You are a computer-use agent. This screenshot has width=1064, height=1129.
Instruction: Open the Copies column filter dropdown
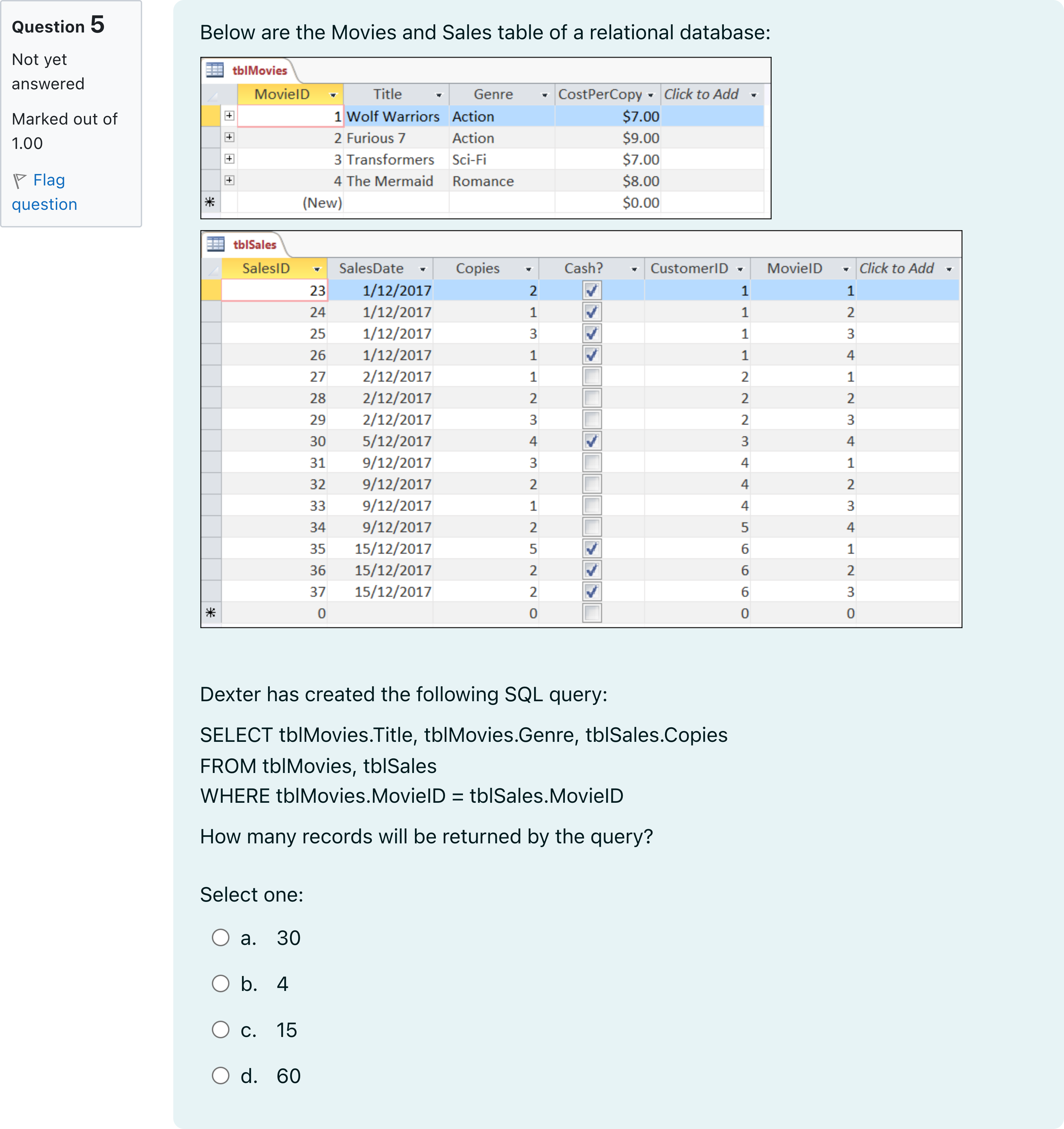[529, 269]
